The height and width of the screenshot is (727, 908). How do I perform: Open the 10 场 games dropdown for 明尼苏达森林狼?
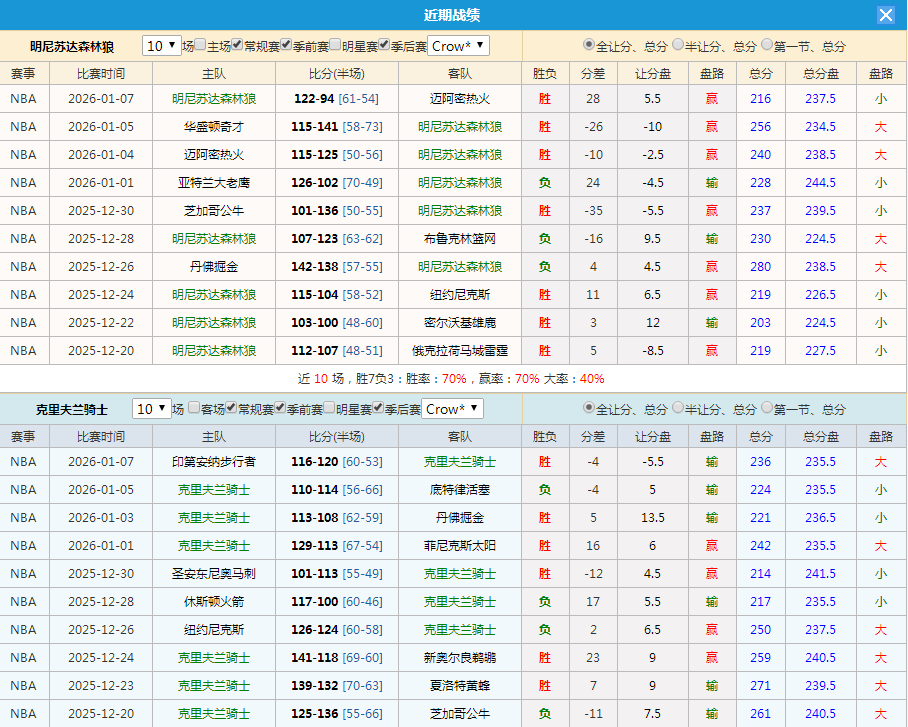pyautogui.click(x=161, y=46)
